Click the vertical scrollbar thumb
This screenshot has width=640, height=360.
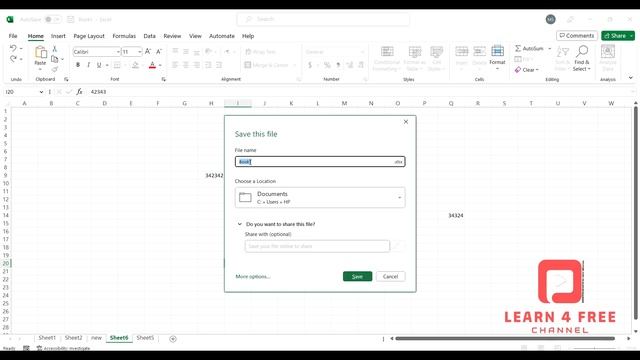tap(635, 213)
